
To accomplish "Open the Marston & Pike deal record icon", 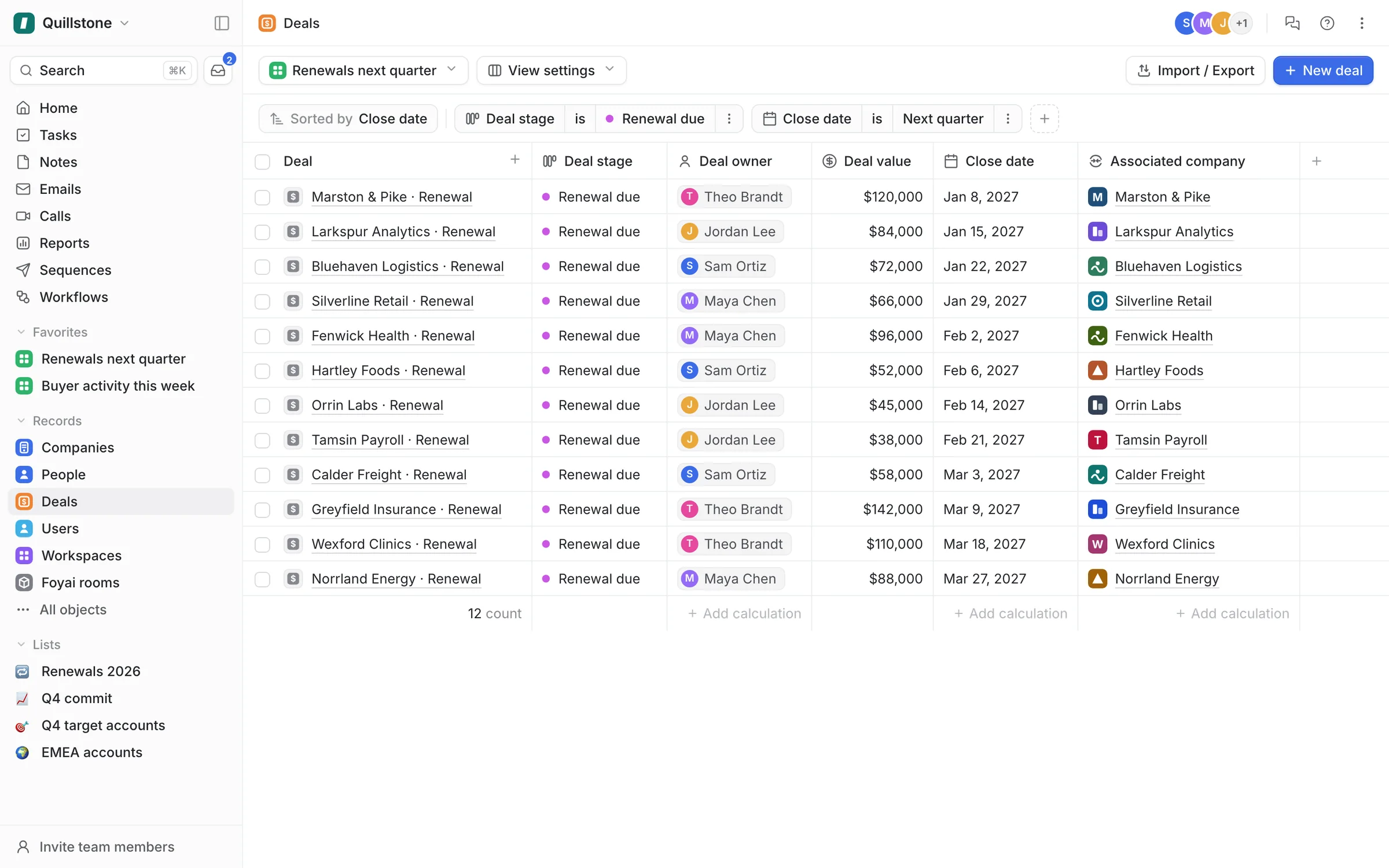I will click(293, 197).
